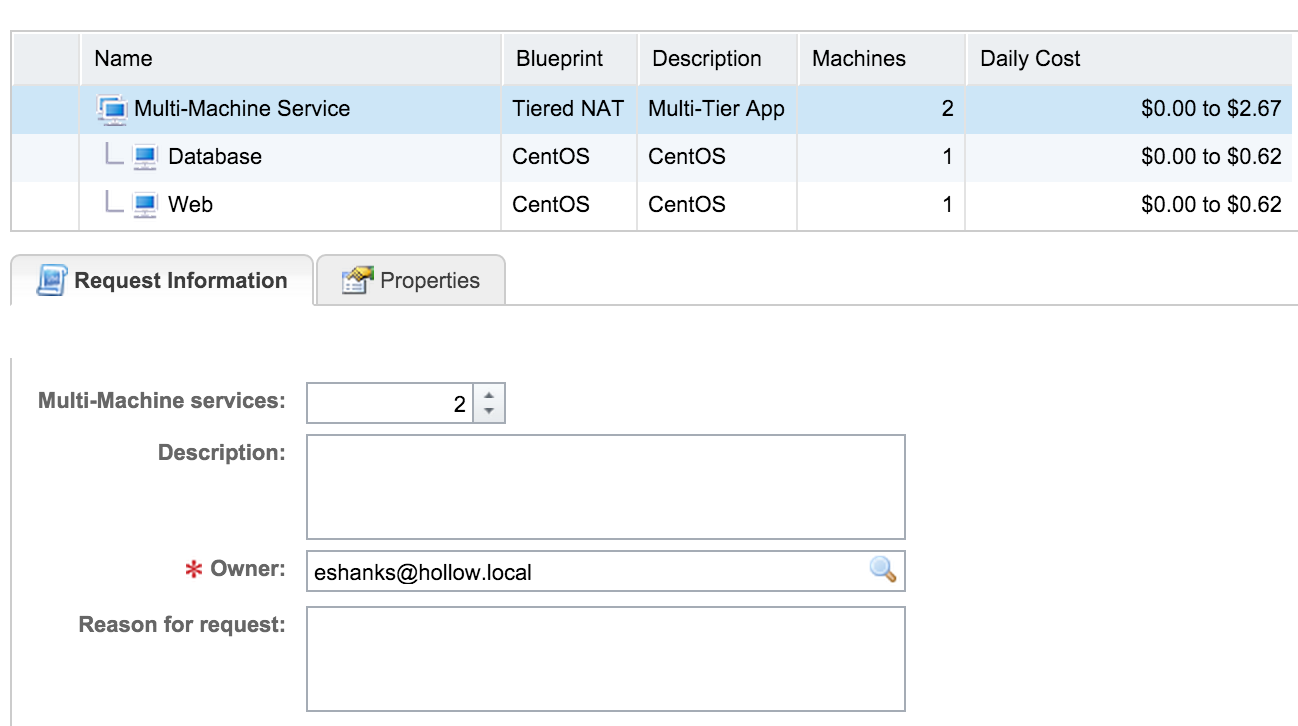Click the Owner email field
The height and width of the screenshot is (726, 1298).
pos(585,572)
